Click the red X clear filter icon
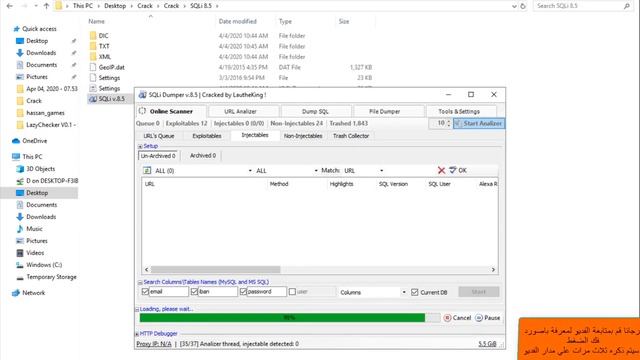This screenshot has height=360, width=640. click(441, 170)
